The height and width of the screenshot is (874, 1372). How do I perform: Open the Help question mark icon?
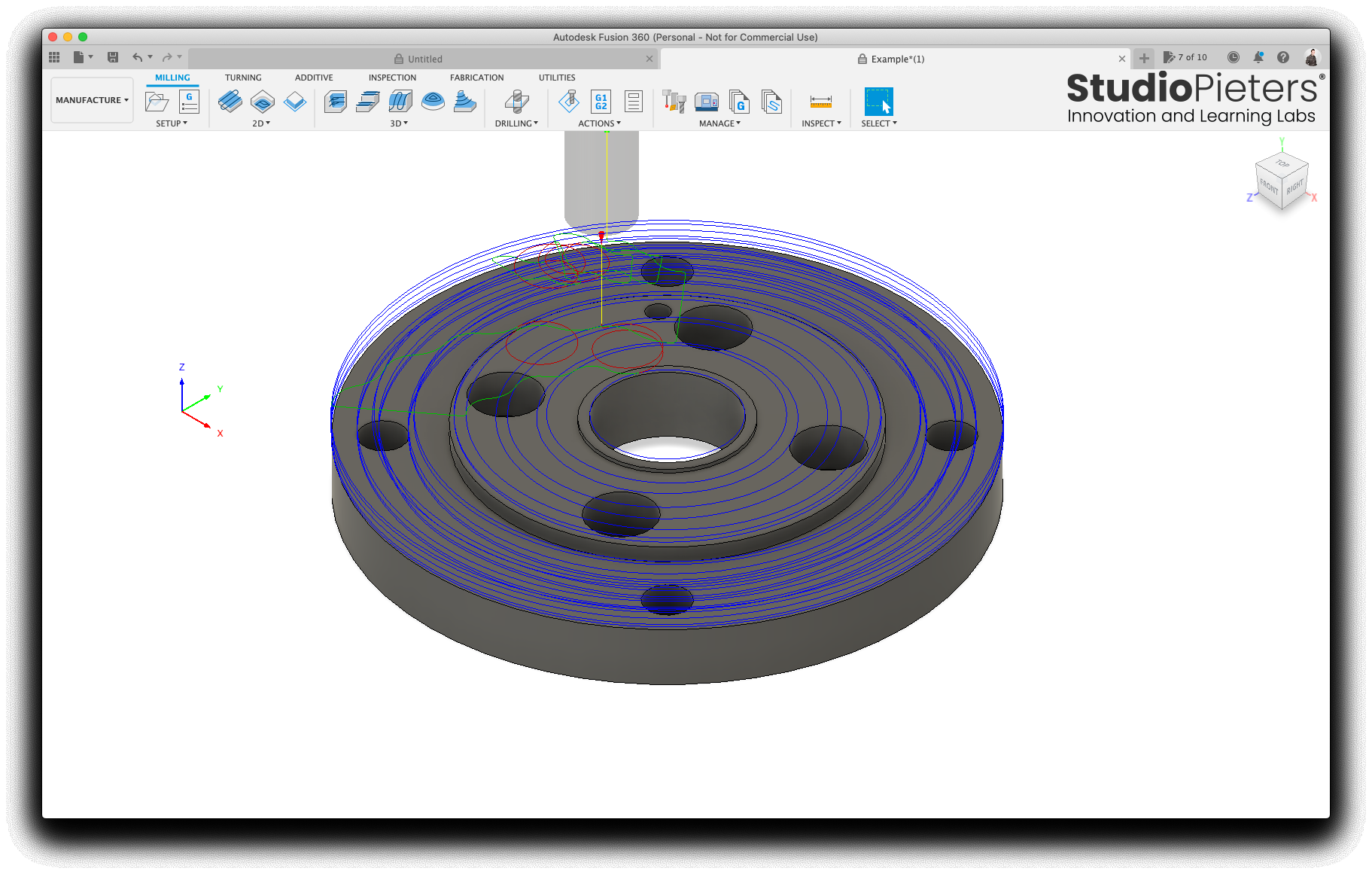click(1283, 57)
